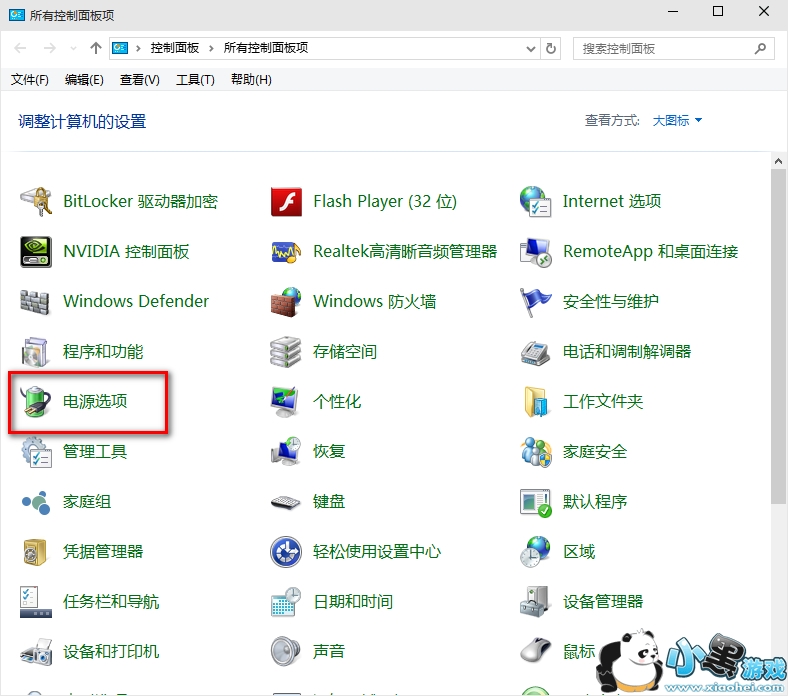Click the Flash Player (32 位) icon
This screenshot has height=696, width=788.
click(286, 202)
